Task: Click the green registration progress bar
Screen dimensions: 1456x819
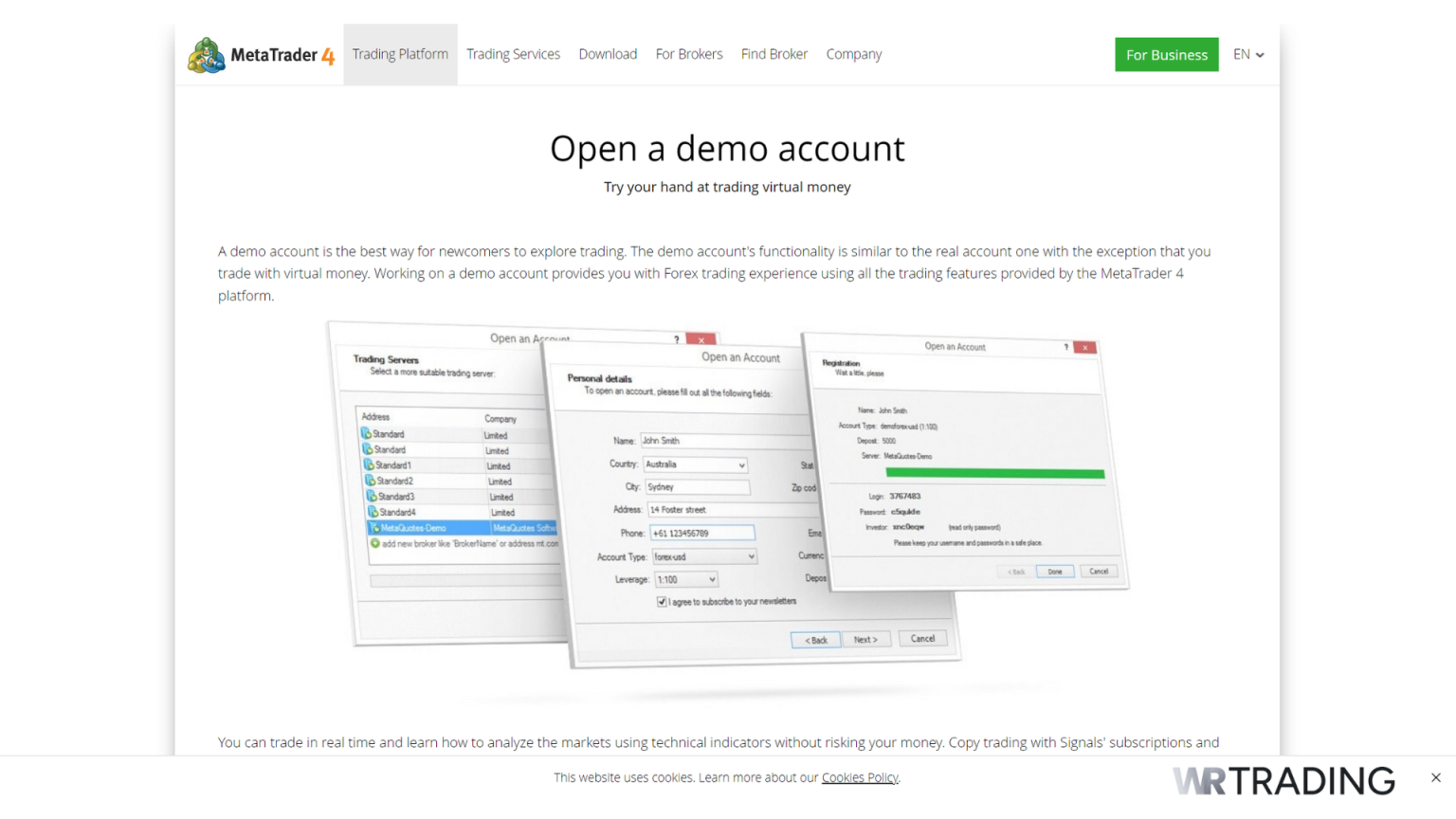Action: click(993, 472)
